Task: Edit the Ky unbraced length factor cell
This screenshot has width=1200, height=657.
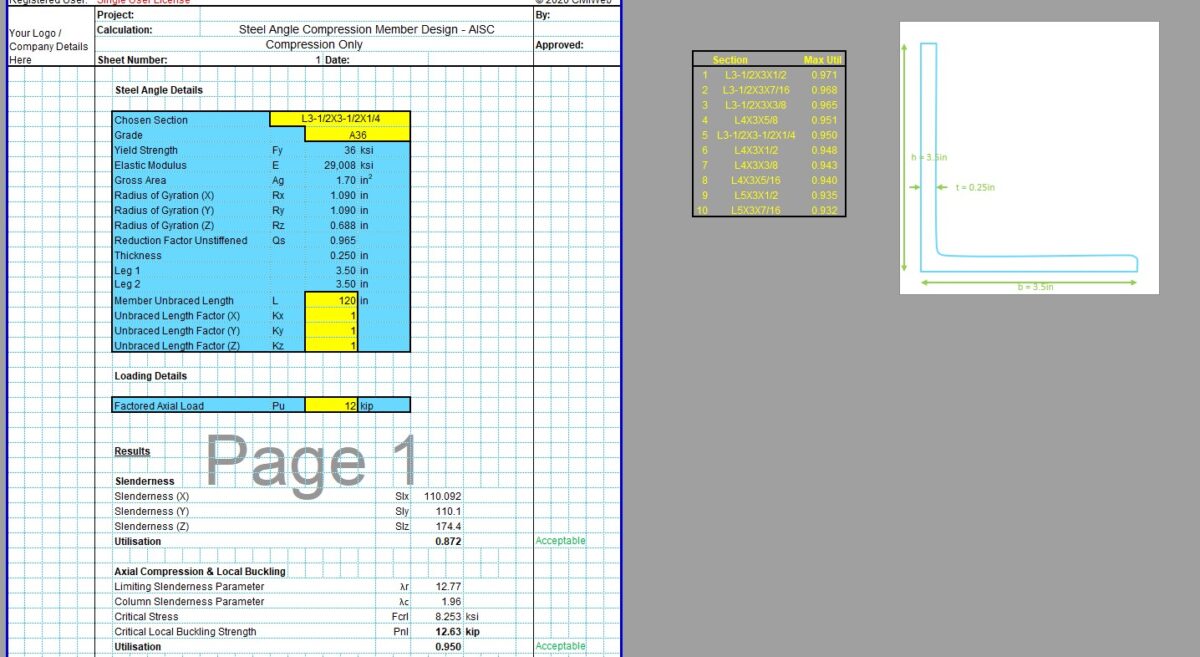Action: tap(332, 330)
